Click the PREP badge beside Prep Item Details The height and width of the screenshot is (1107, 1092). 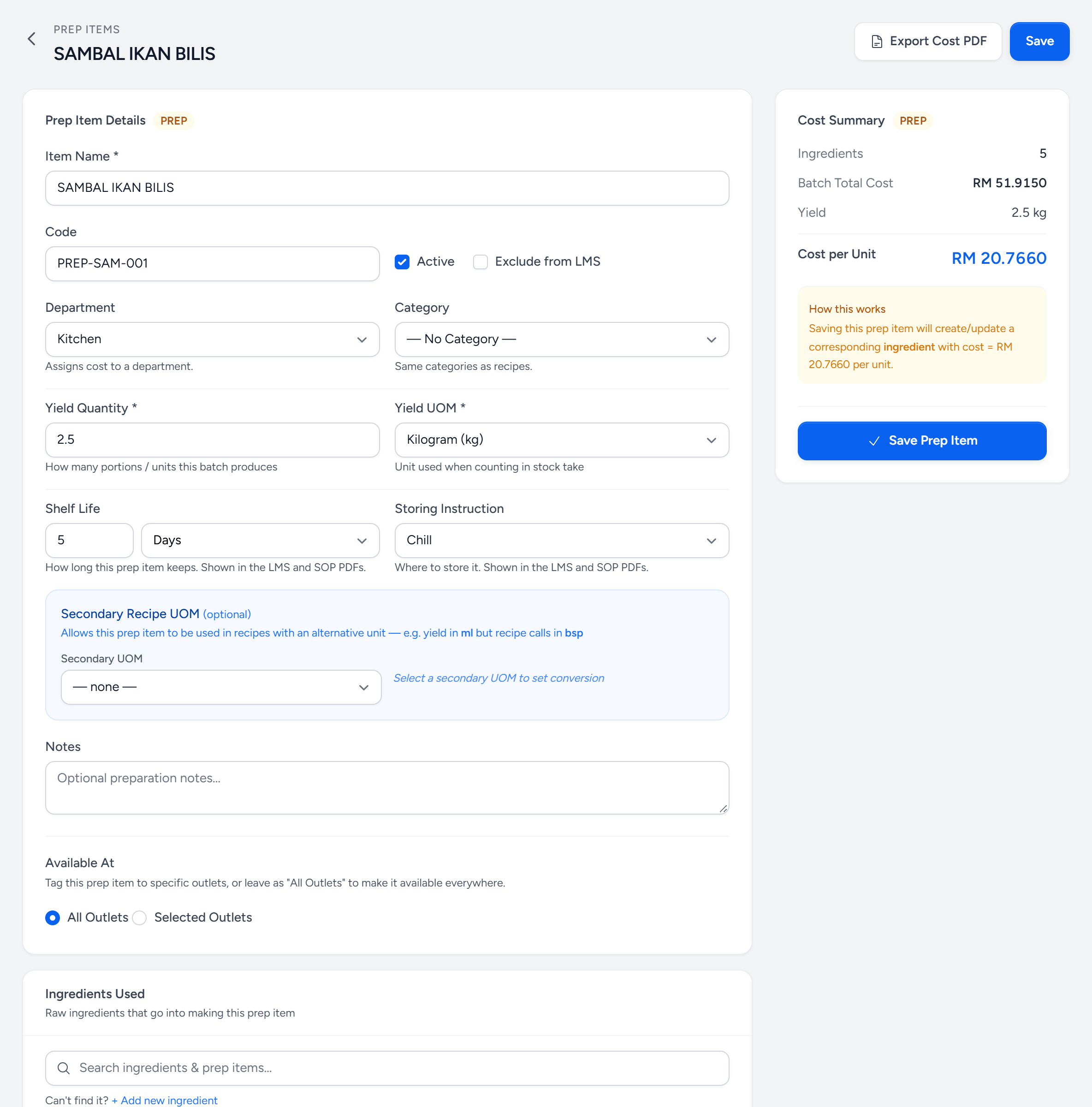pos(173,121)
